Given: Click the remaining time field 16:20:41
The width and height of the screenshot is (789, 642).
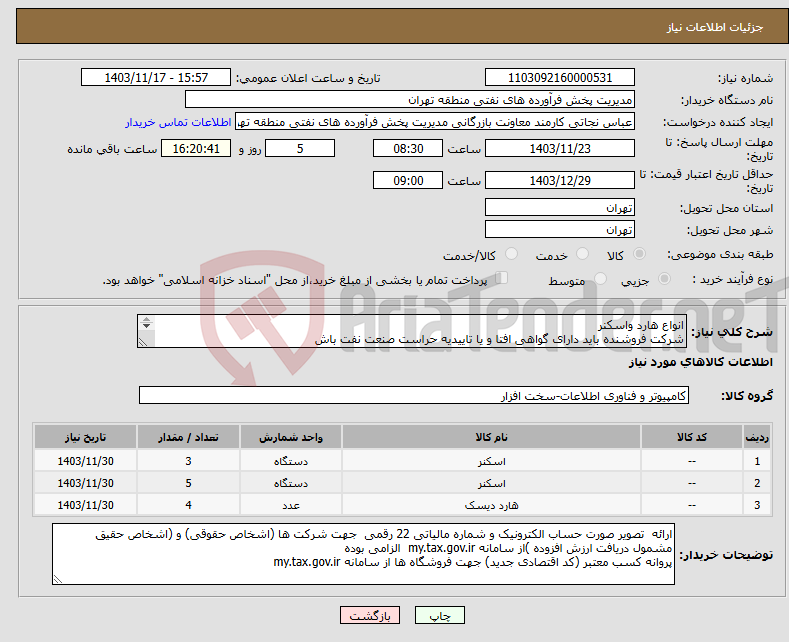Looking at the screenshot, I should coord(196,148).
